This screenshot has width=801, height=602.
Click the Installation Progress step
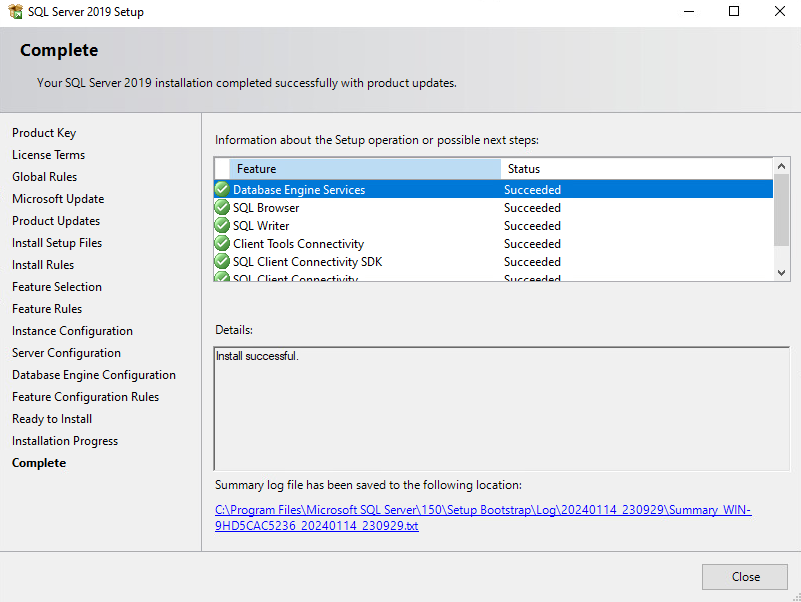[x=65, y=441]
